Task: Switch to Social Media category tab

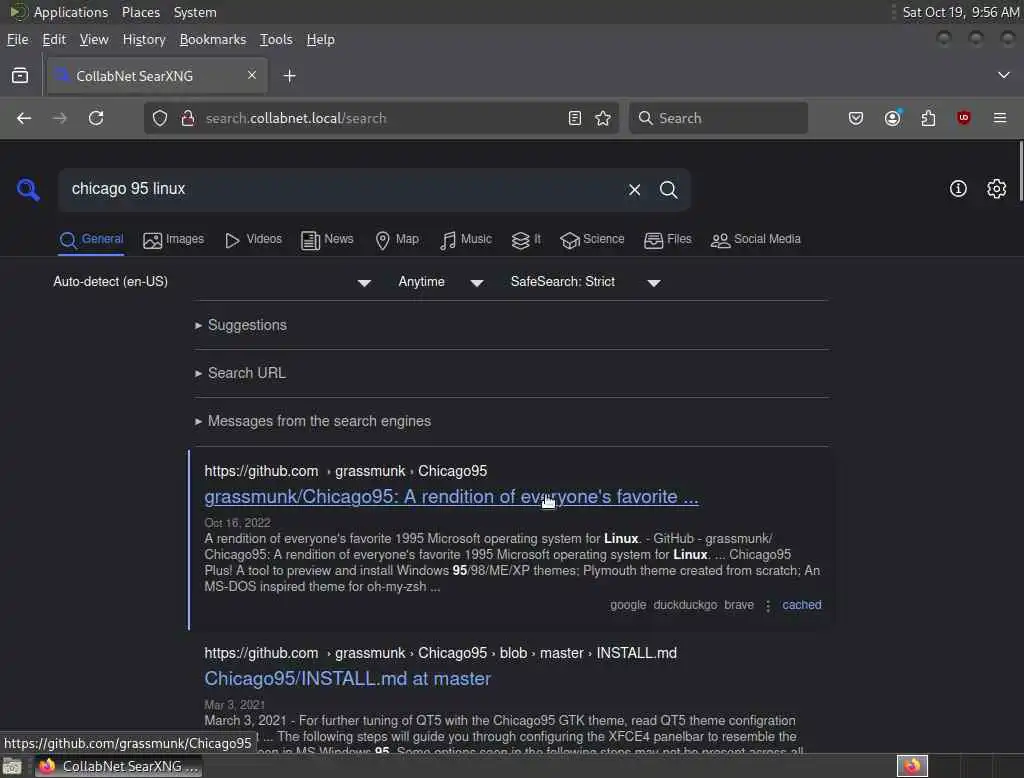Action: pyautogui.click(x=756, y=240)
